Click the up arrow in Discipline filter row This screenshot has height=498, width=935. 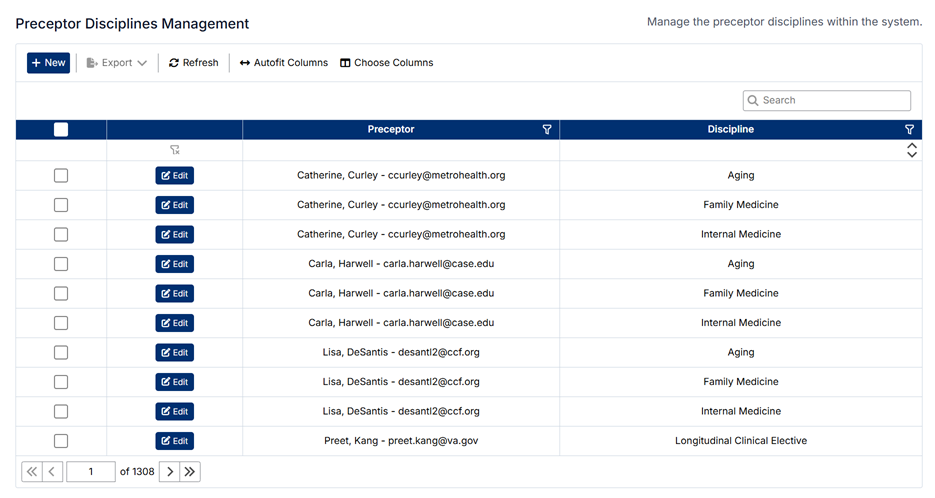(911, 146)
